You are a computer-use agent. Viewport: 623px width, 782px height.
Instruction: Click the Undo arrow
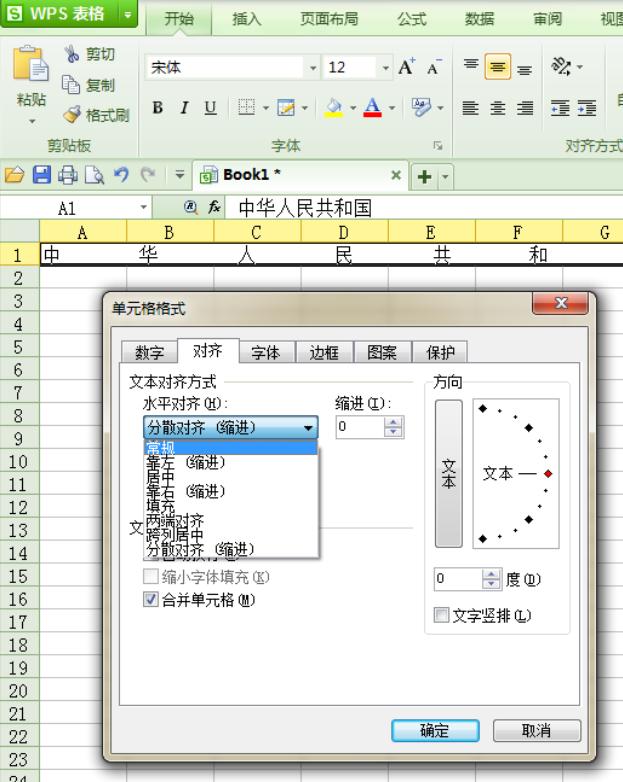121,175
